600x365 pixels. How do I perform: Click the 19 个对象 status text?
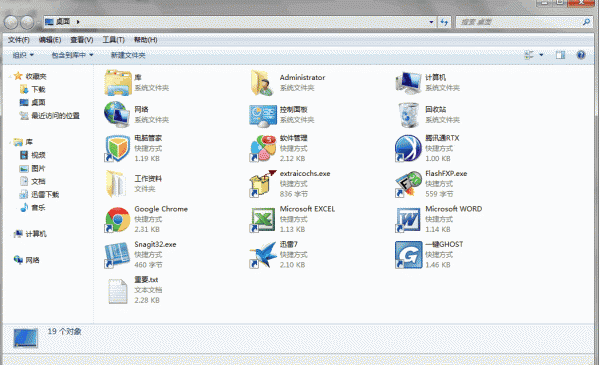[x=64, y=331]
